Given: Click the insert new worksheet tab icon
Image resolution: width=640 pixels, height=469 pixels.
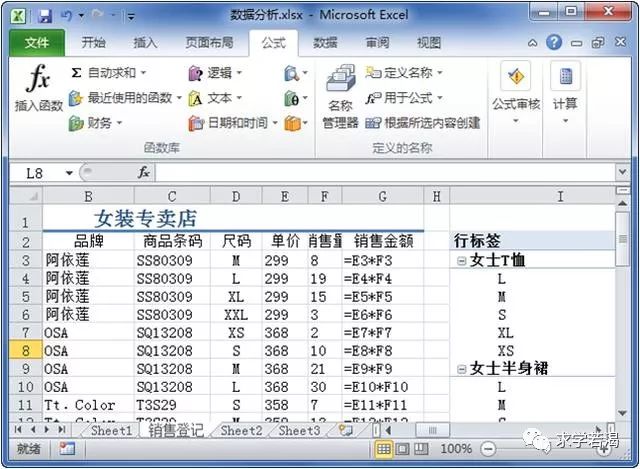Looking at the screenshot, I should pyautogui.click(x=346, y=430).
